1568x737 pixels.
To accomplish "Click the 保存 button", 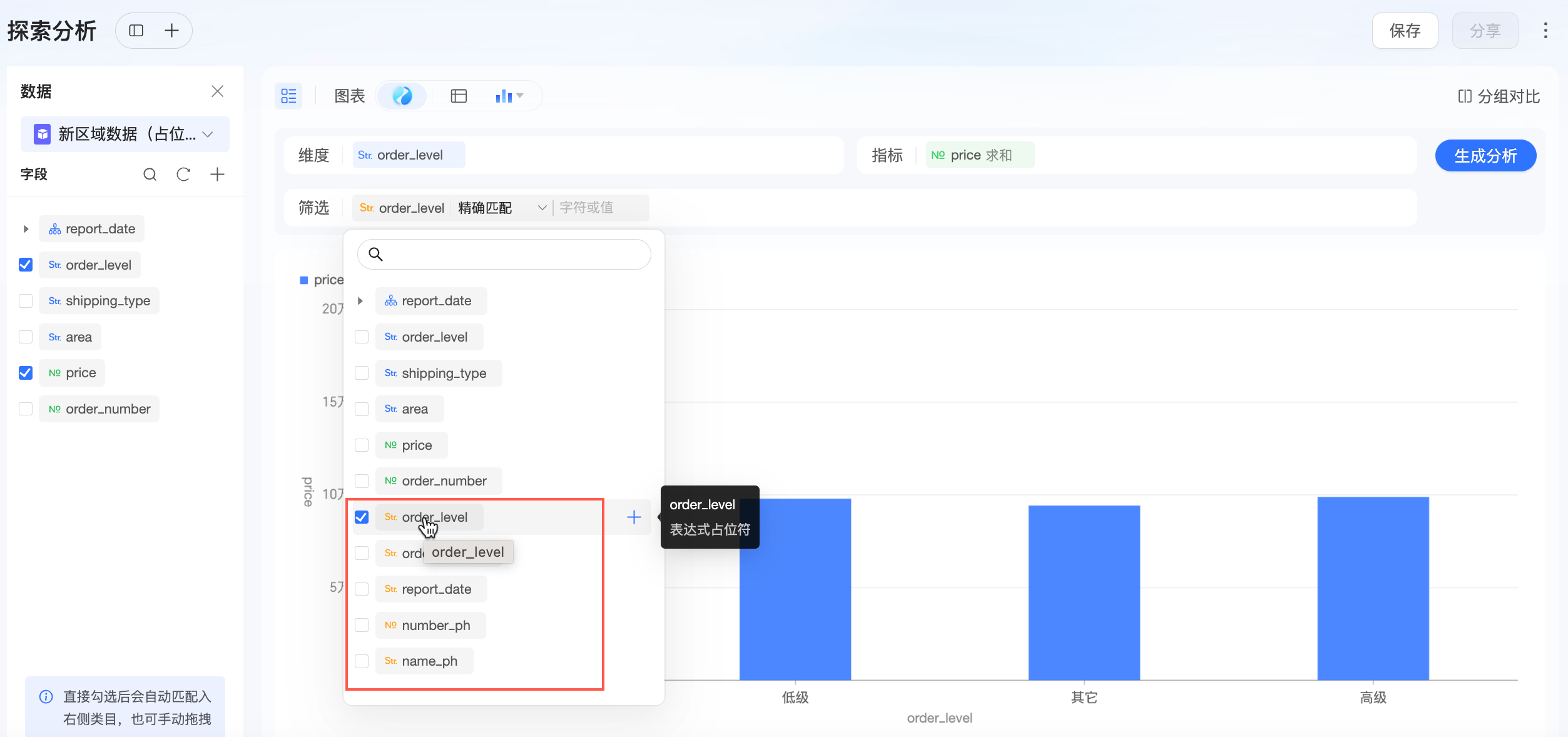I will coord(1405,31).
